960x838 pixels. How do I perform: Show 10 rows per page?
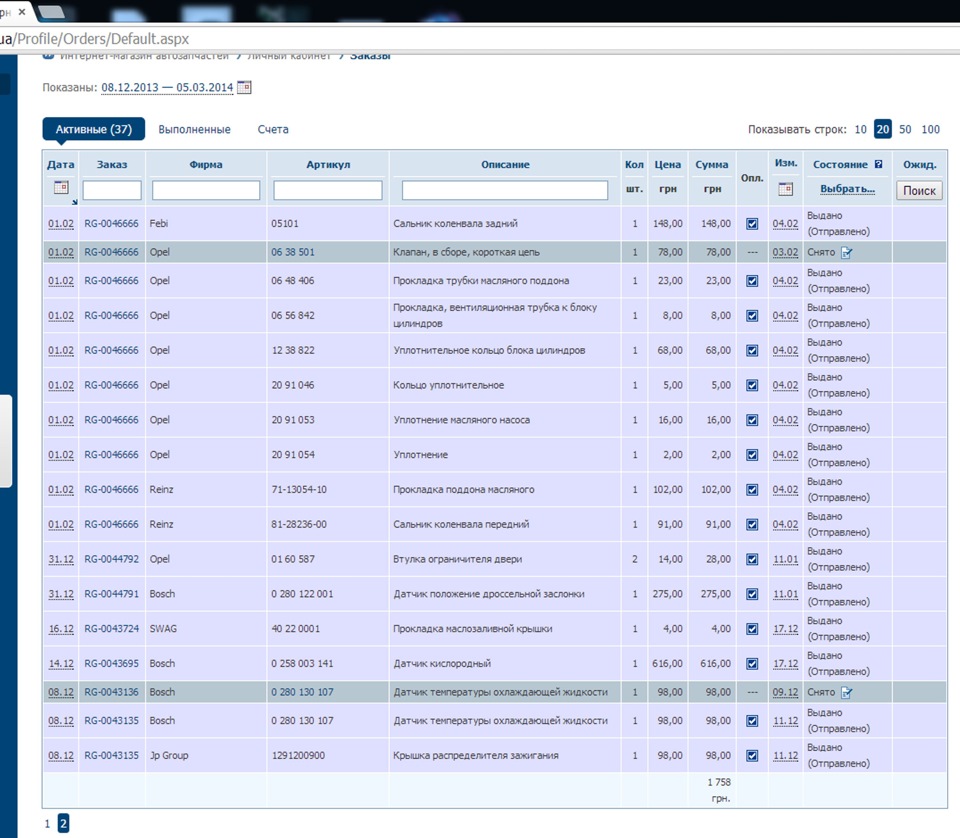860,130
